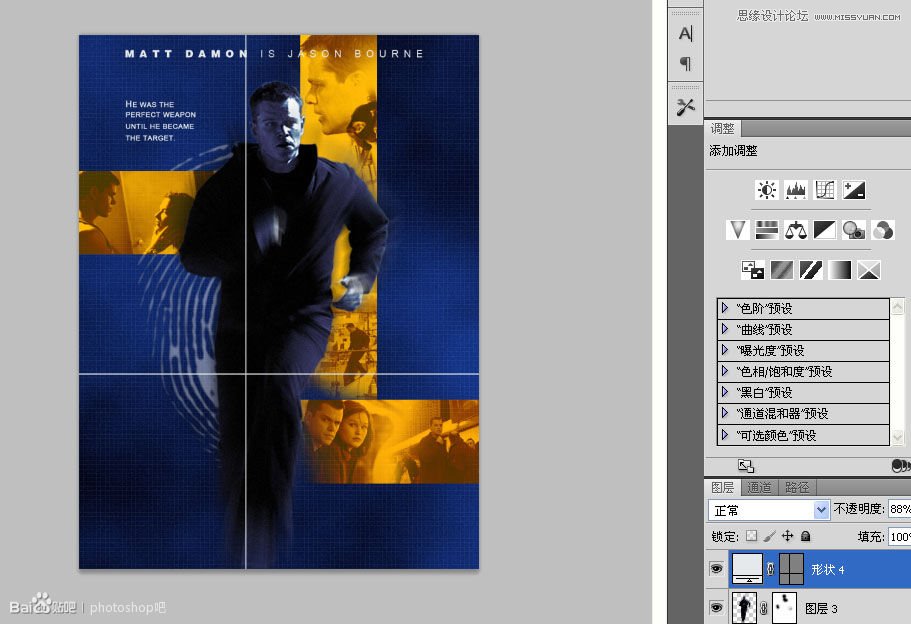Select the Brightness/Contrast adjustment icon

(x=767, y=190)
